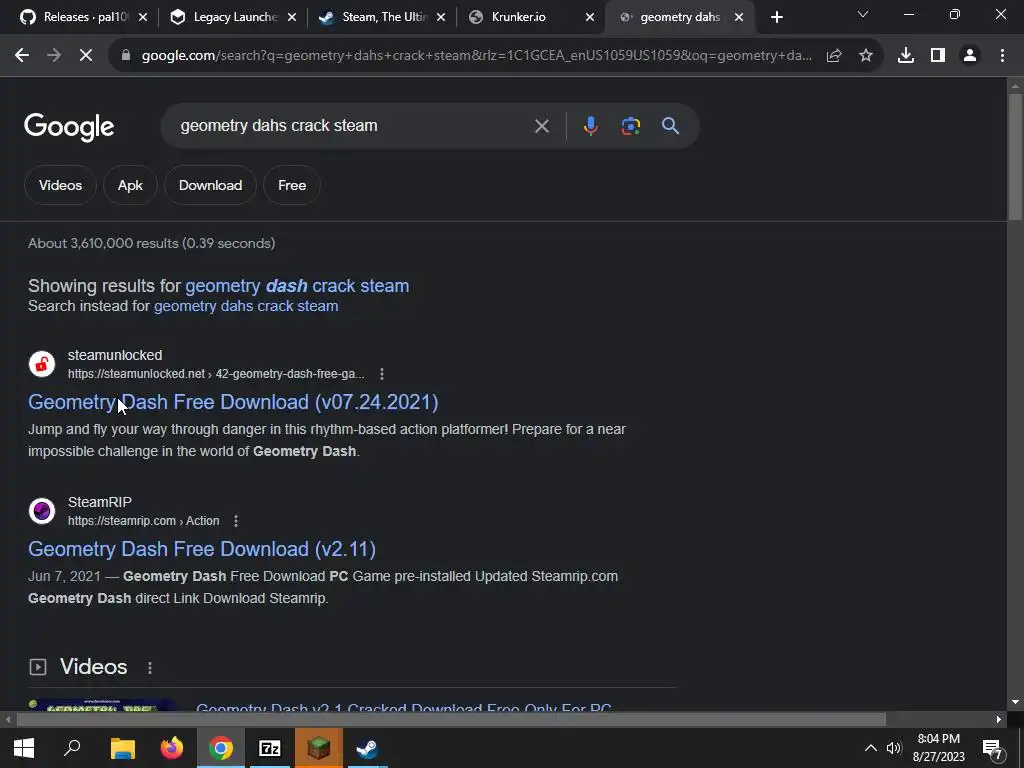Filter results by Free
The height and width of the screenshot is (768, 1024).
(292, 185)
